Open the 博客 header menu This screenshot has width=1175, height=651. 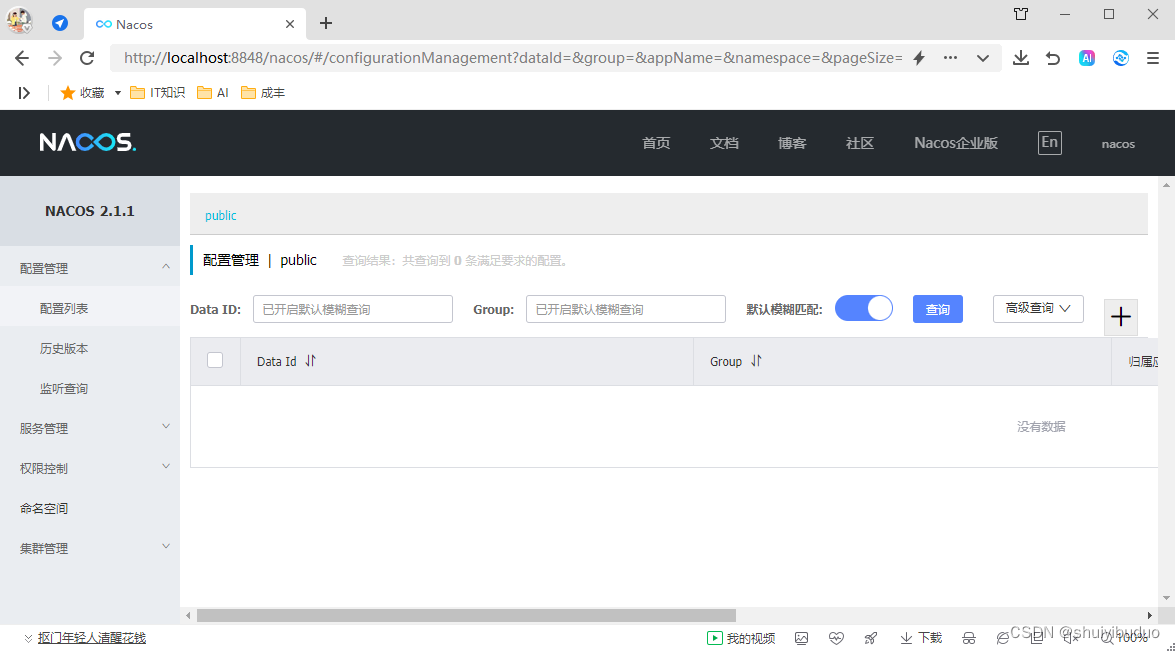click(x=791, y=143)
